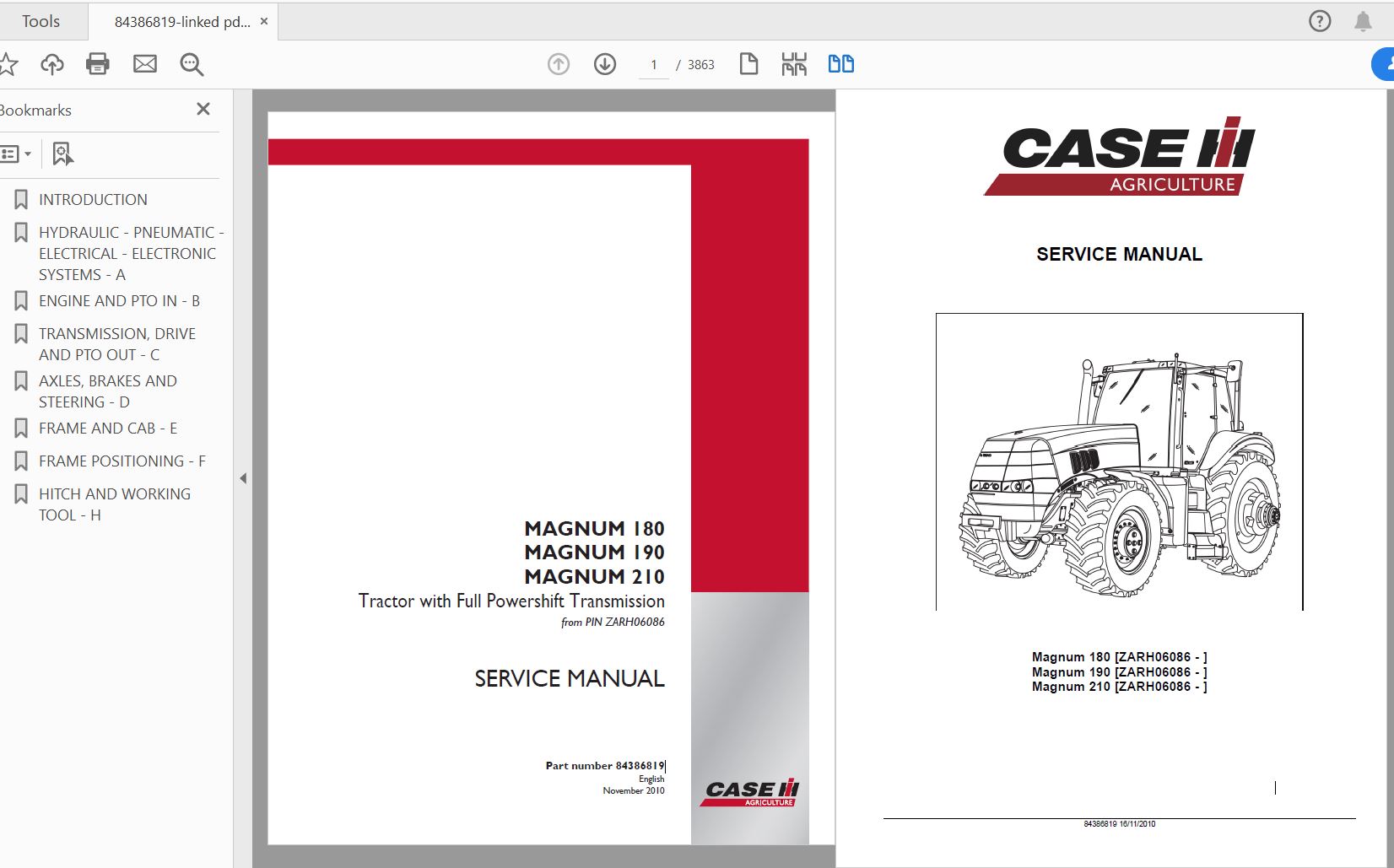Switch to the 84386819-linked pdf tab
1394x868 pixels.
[182, 22]
